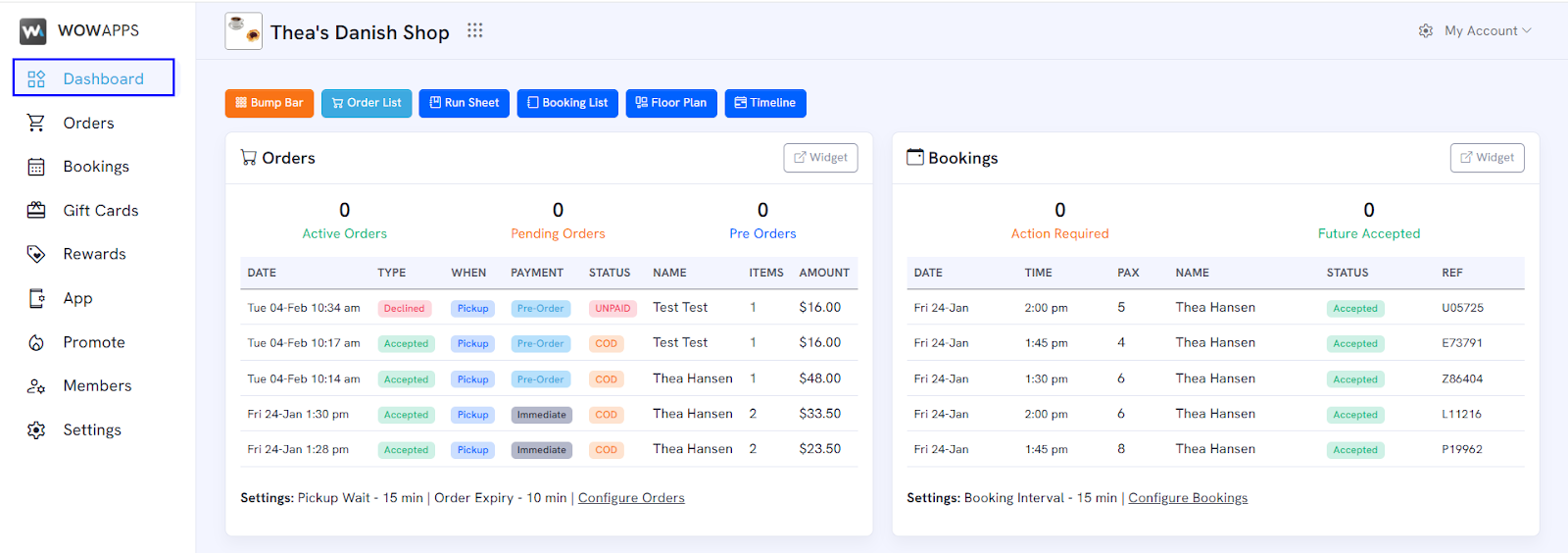Click the Future Accepted label
This screenshot has height=553, width=1568.
[1369, 233]
